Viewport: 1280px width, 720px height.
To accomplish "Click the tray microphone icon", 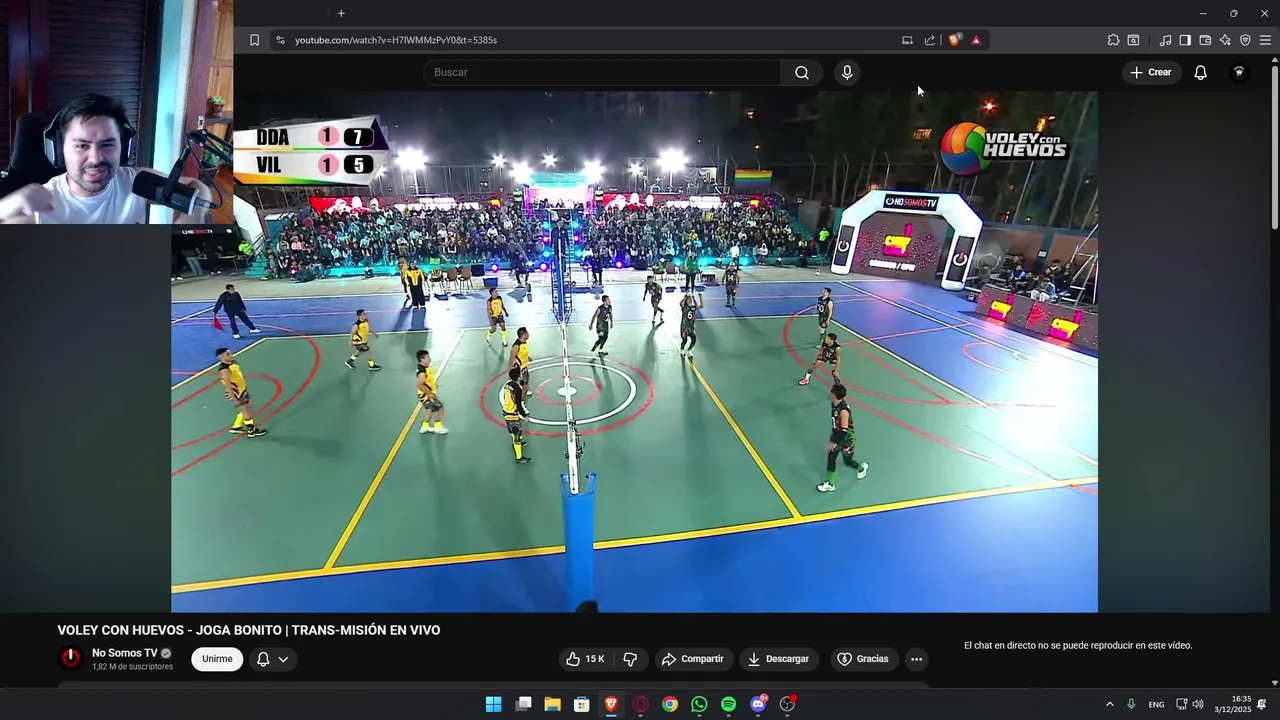I will [1131, 704].
